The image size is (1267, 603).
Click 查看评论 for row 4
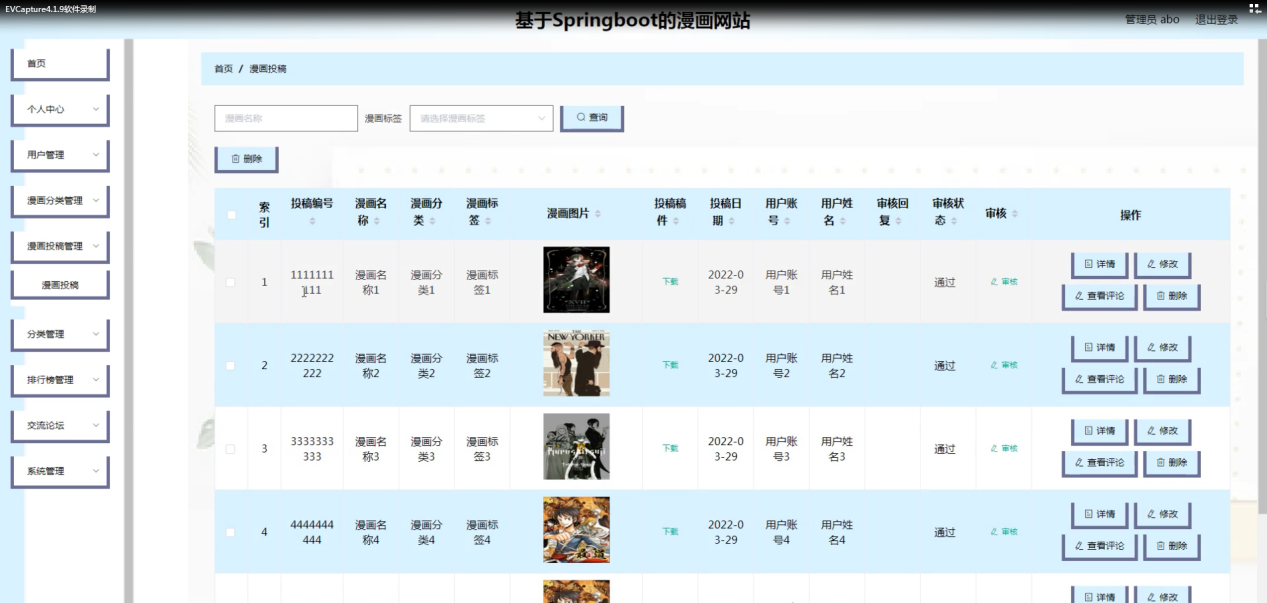click(1099, 547)
